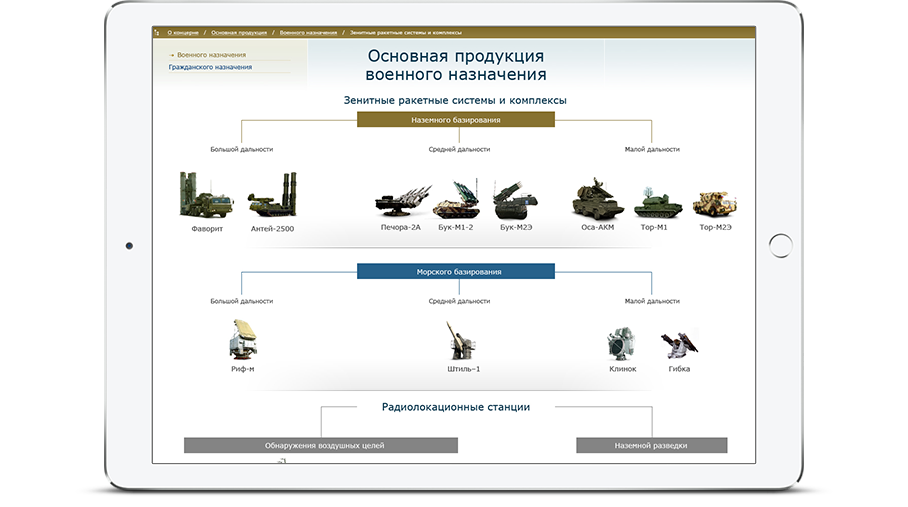Click the 'Гибка' label
This screenshot has width=908, height=507.
tap(679, 369)
